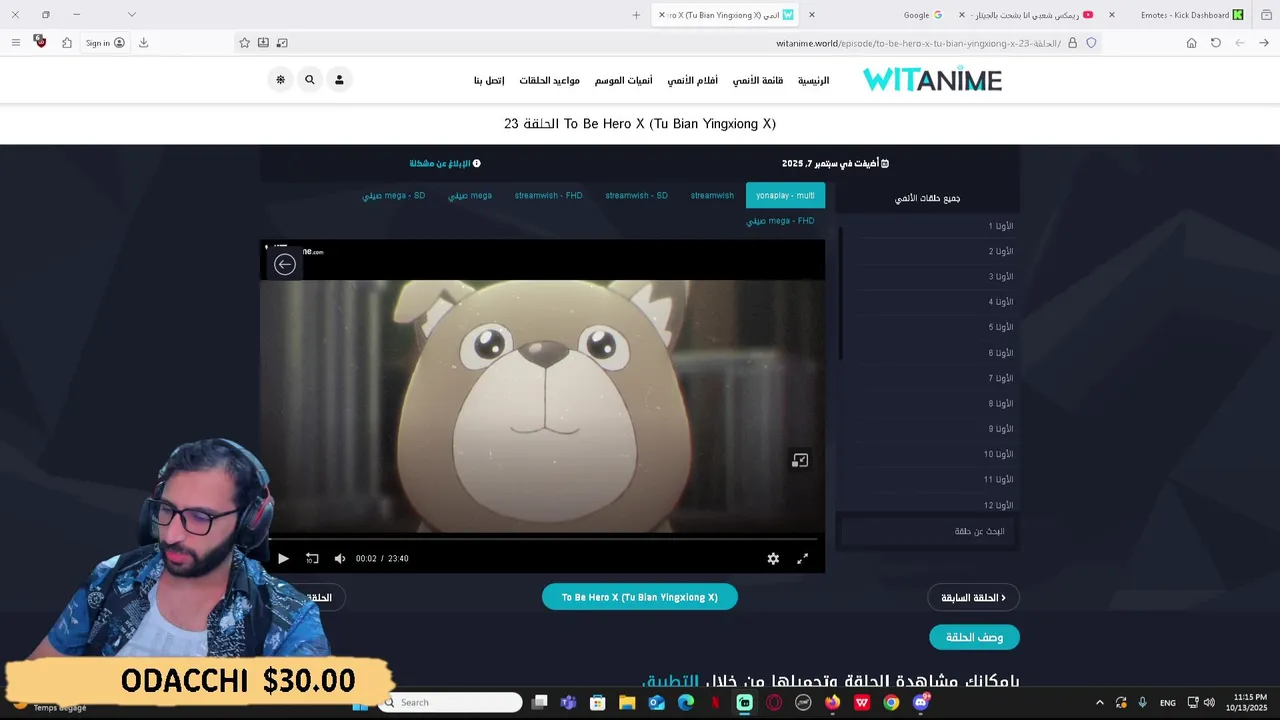
Task: Click the Windows taskbar Search box
Action: pos(450,703)
